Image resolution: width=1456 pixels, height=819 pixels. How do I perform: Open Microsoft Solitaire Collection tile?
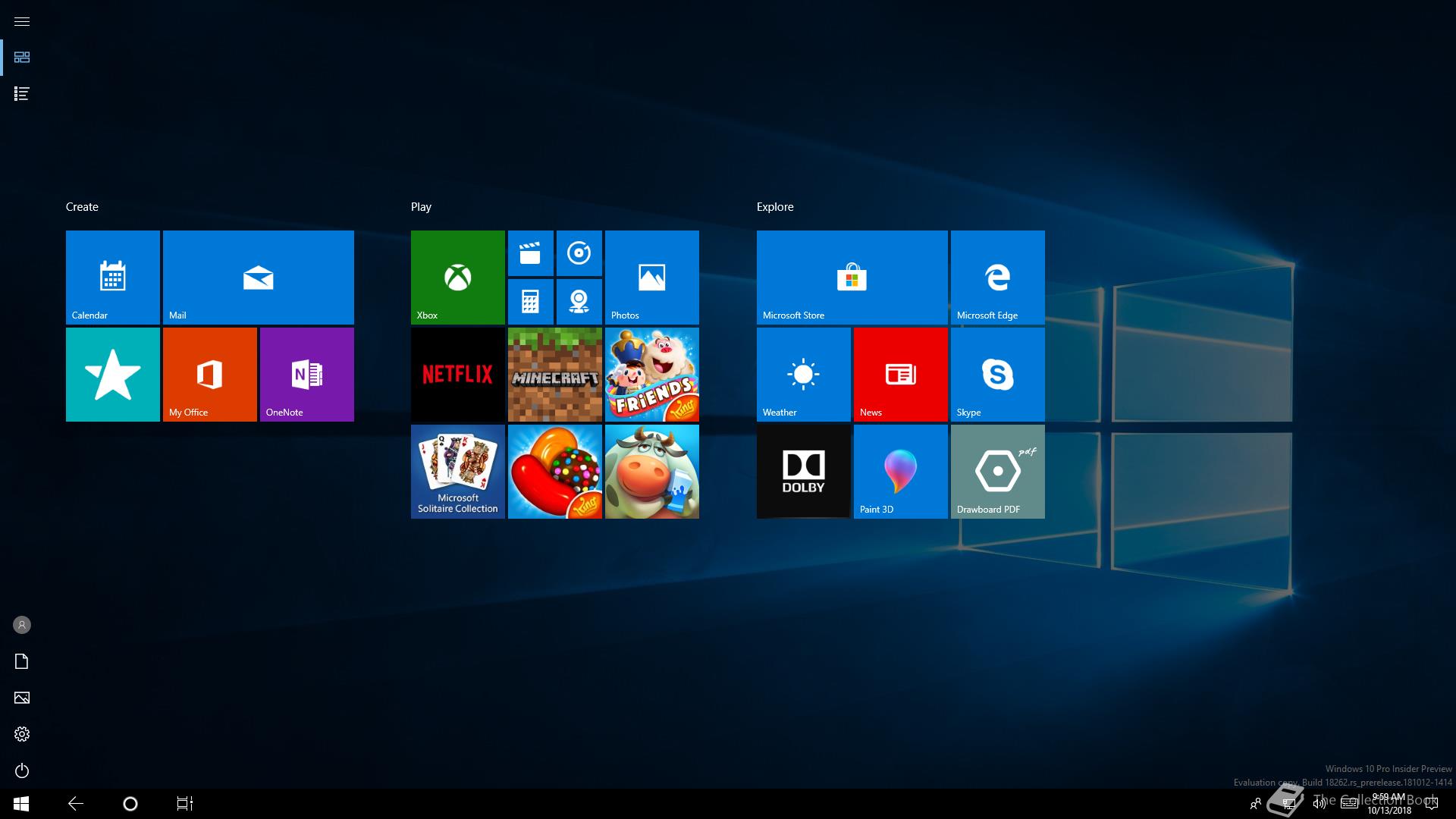[x=458, y=472]
